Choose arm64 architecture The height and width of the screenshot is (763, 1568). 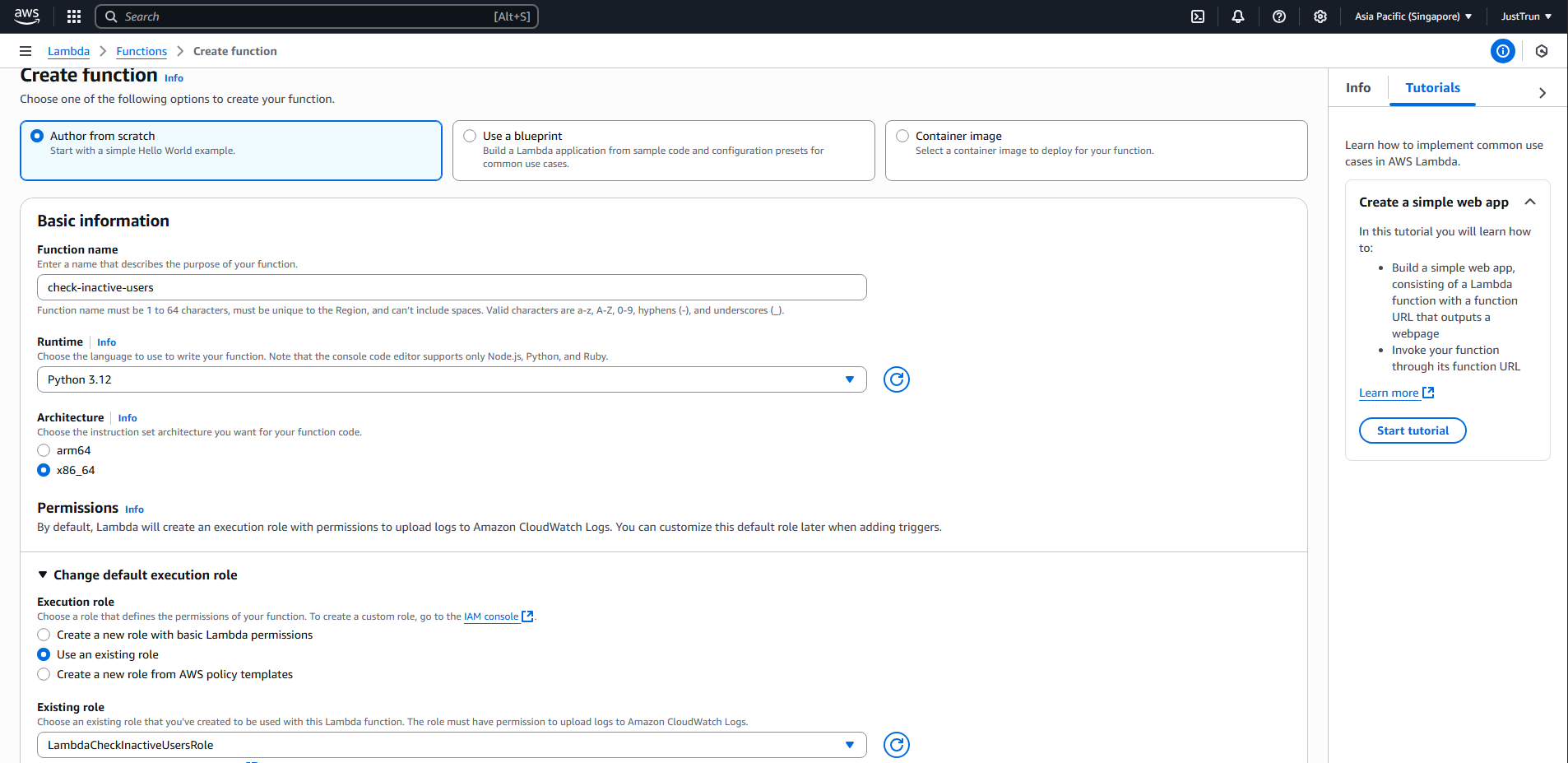(x=44, y=450)
